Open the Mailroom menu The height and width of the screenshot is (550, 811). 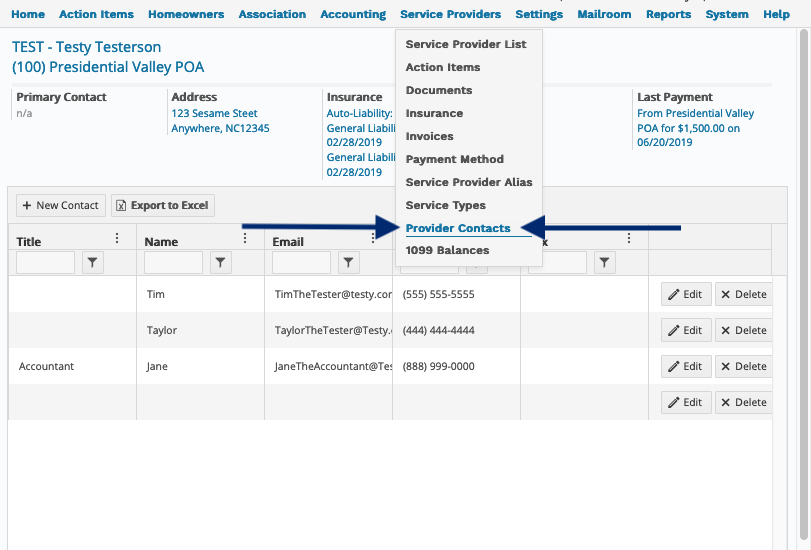(x=604, y=14)
